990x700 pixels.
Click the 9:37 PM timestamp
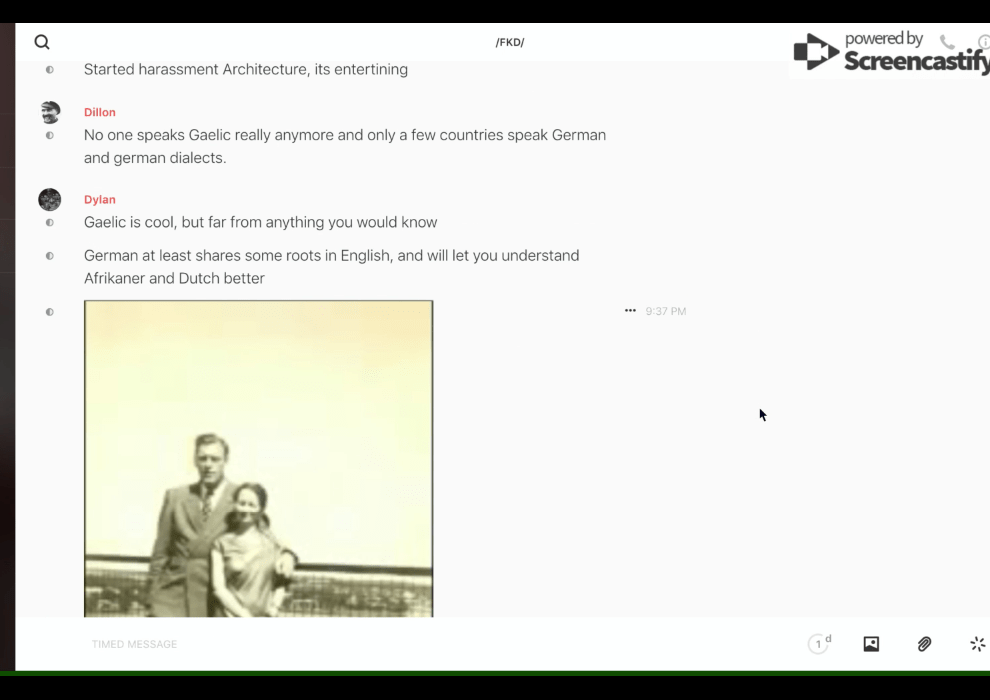click(666, 311)
